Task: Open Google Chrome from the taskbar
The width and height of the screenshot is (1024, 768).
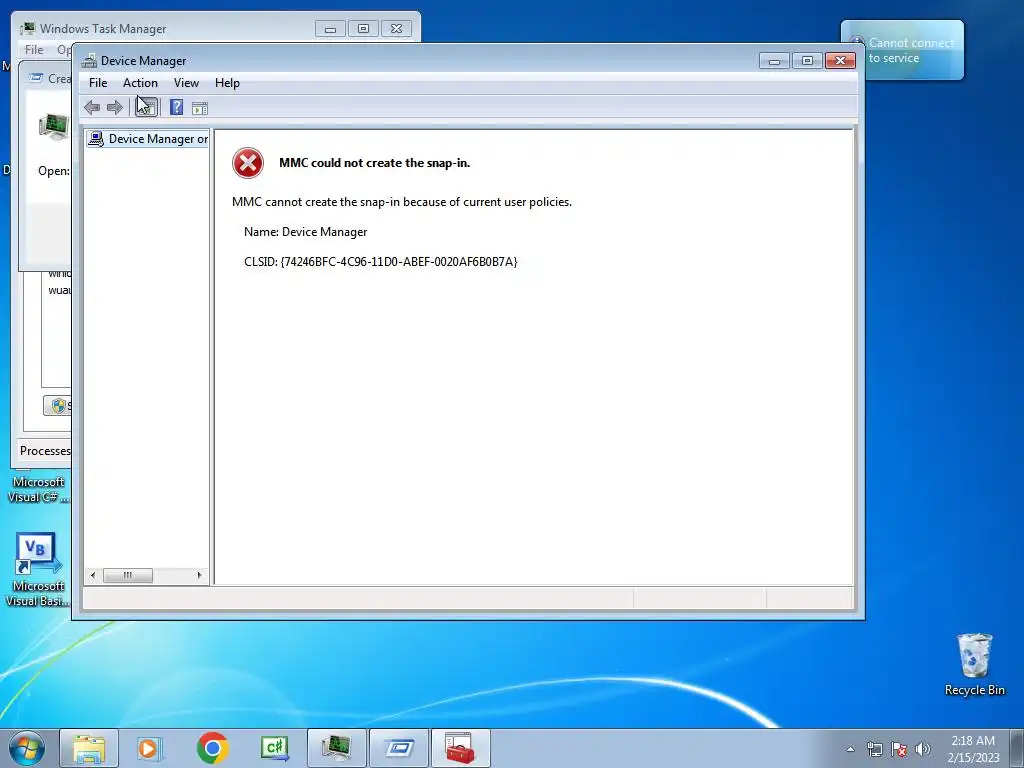Action: (x=212, y=748)
